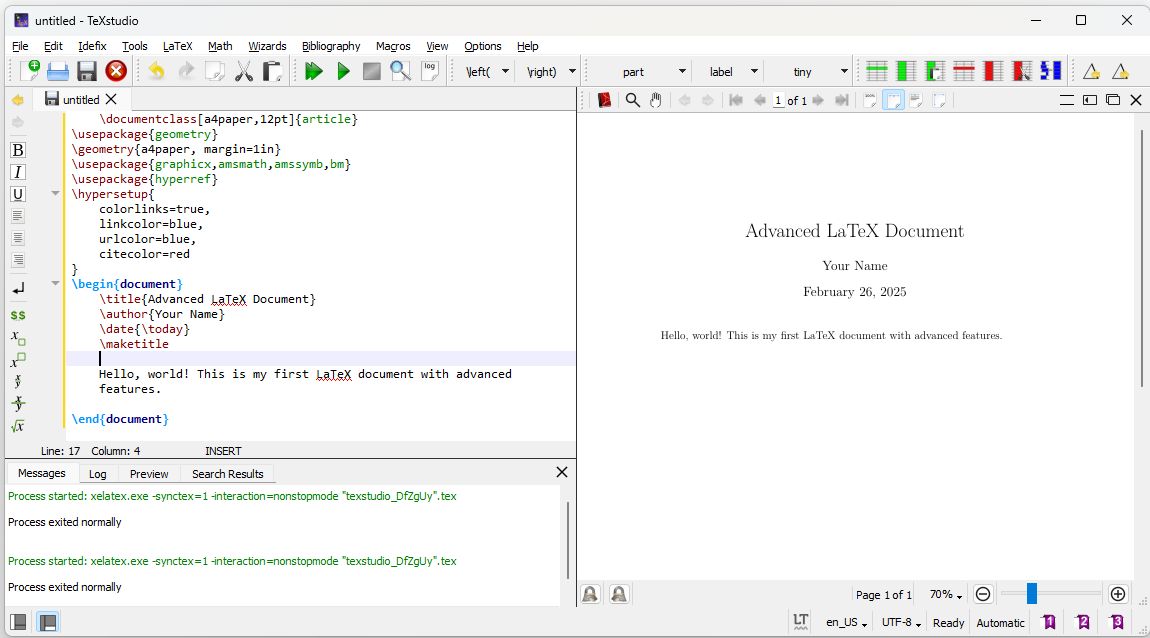Open the part sectioning dropdown

click(x=682, y=71)
